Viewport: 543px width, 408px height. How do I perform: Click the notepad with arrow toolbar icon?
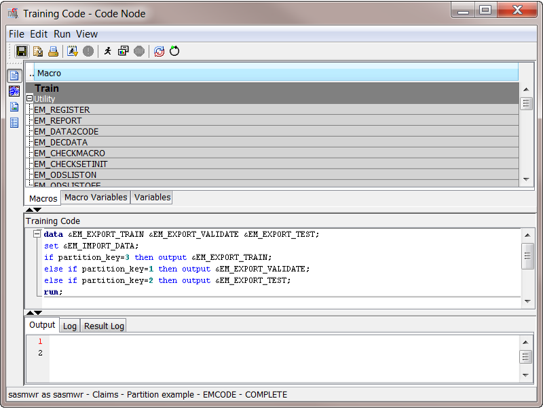pos(72,51)
